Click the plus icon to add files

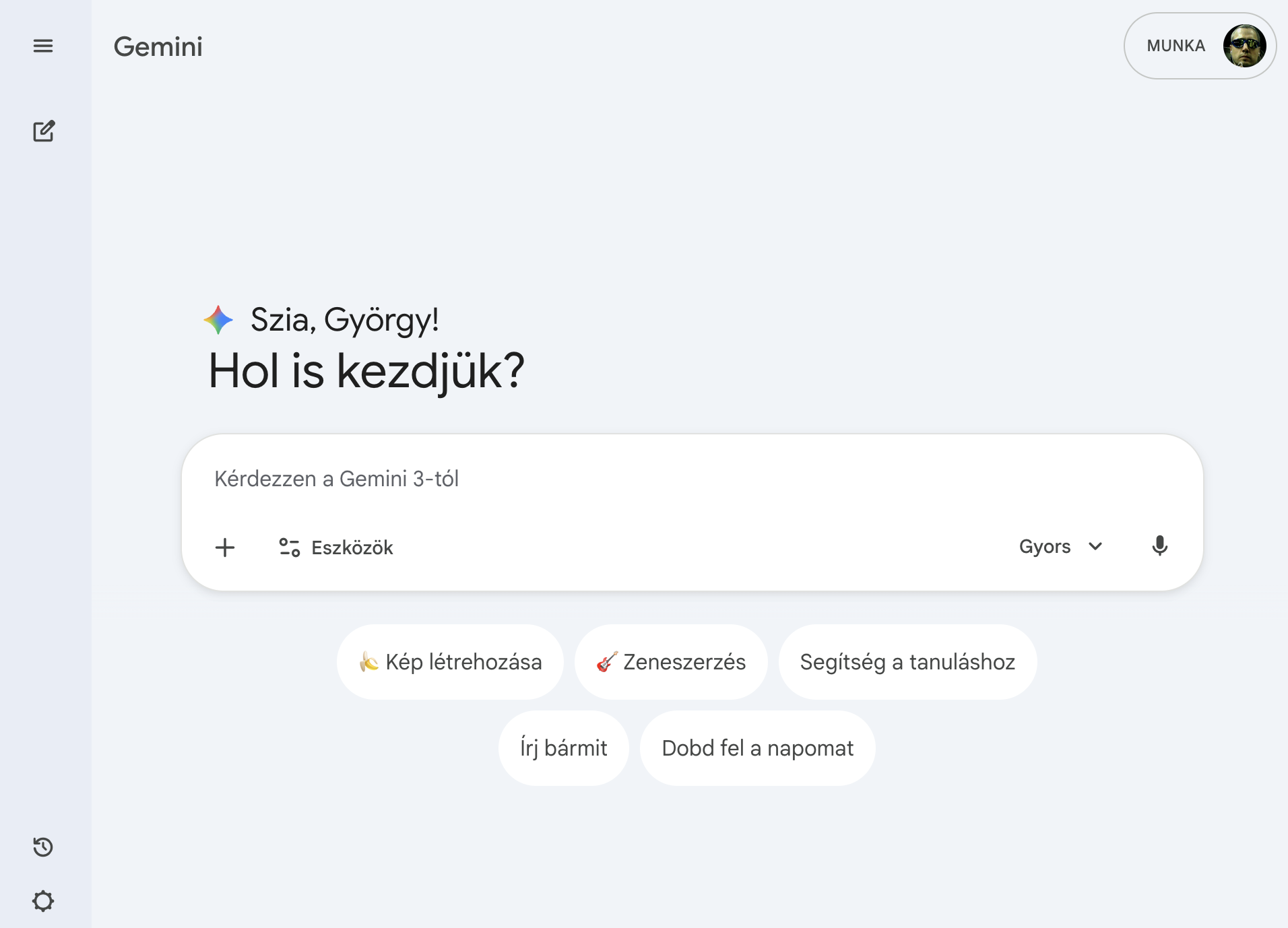(x=225, y=548)
